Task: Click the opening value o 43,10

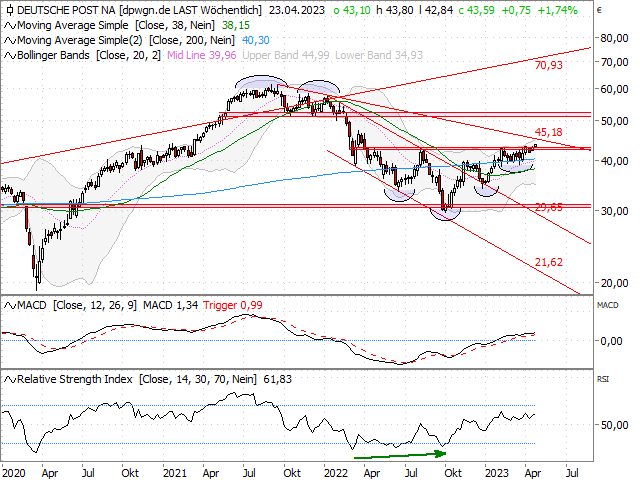Action: [352, 10]
